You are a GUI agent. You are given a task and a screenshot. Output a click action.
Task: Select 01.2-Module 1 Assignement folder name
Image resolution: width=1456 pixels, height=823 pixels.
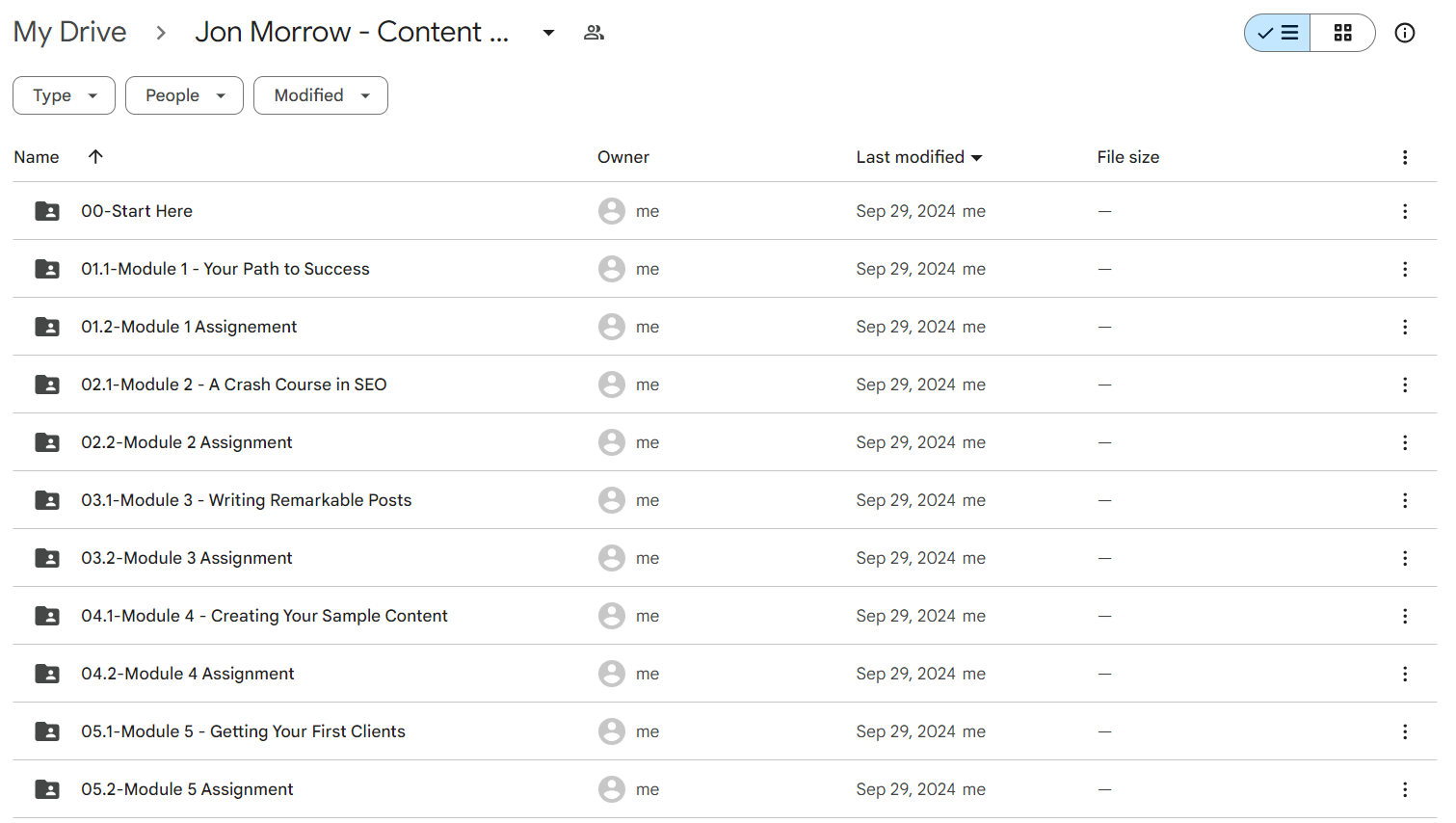[189, 327]
